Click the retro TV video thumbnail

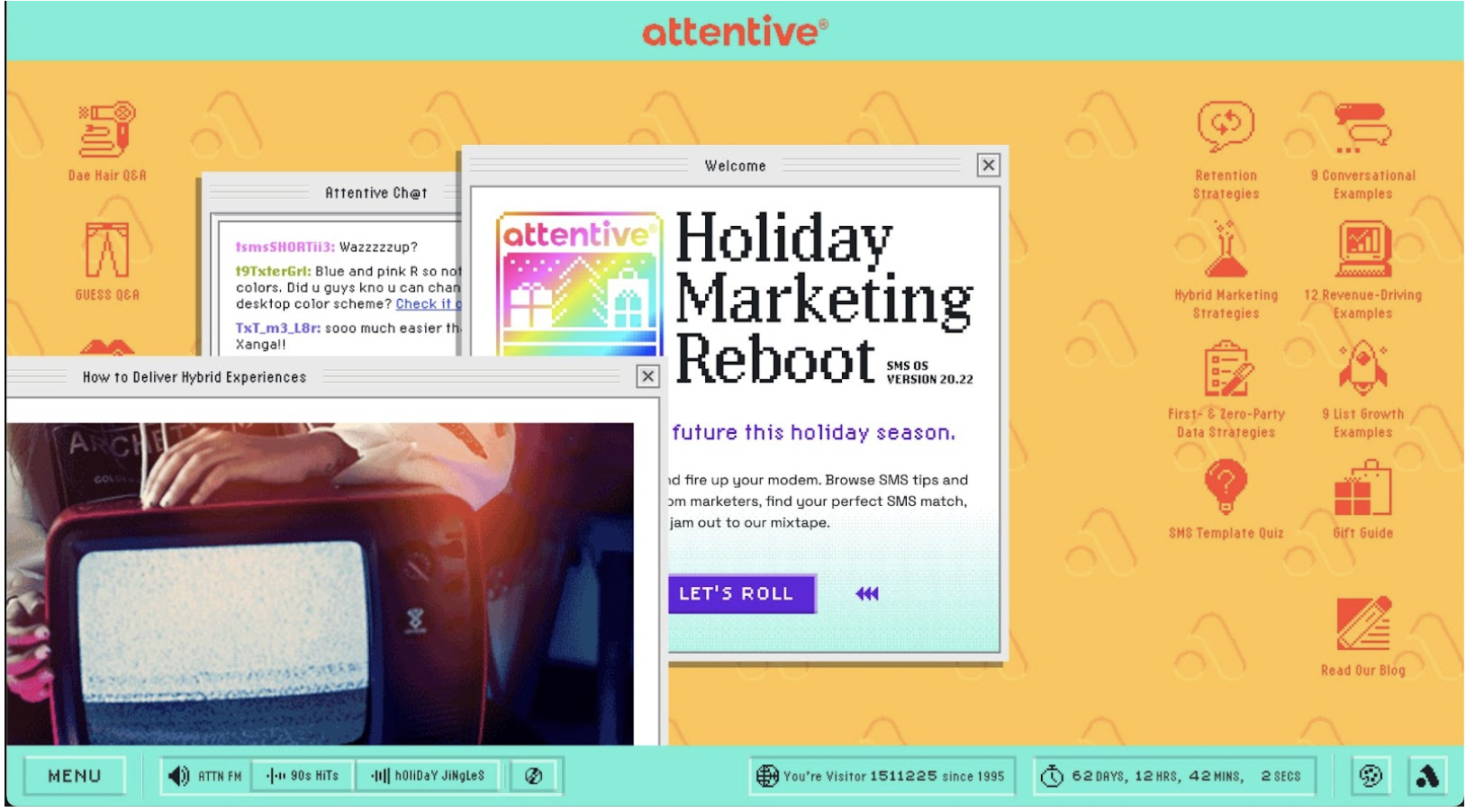pyautogui.click(x=320, y=584)
